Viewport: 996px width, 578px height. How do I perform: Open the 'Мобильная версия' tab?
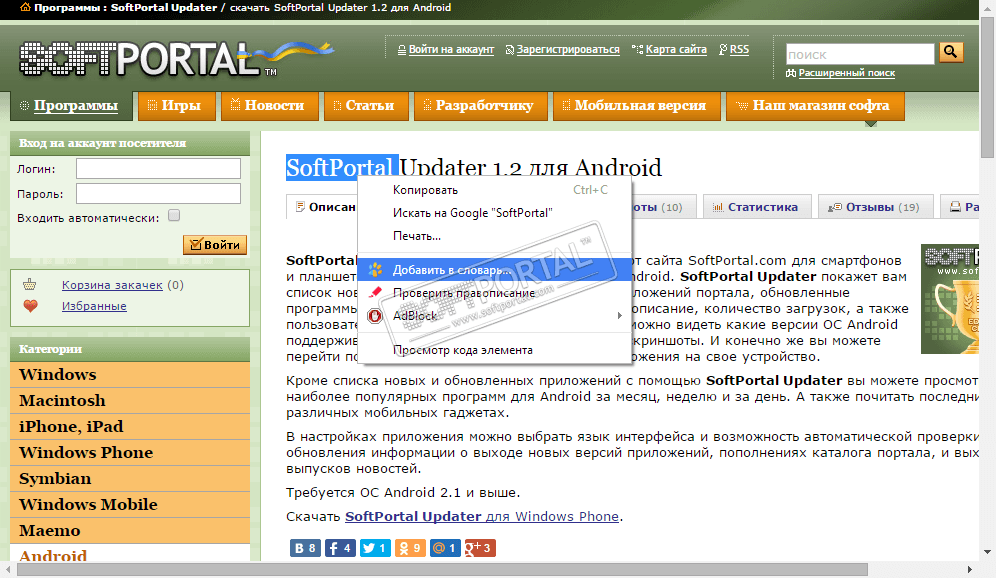point(636,105)
